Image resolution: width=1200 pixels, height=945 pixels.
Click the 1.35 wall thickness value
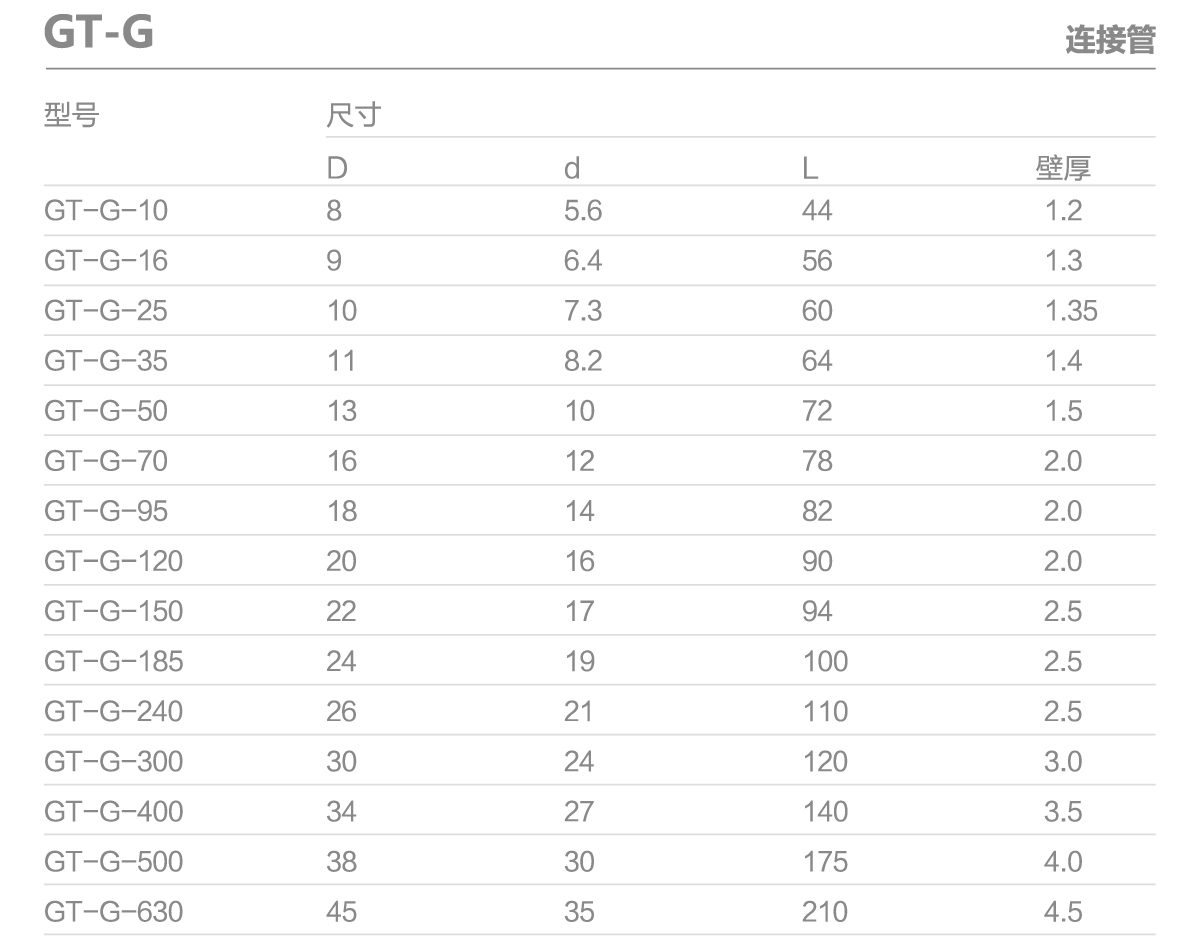coord(1071,310)
